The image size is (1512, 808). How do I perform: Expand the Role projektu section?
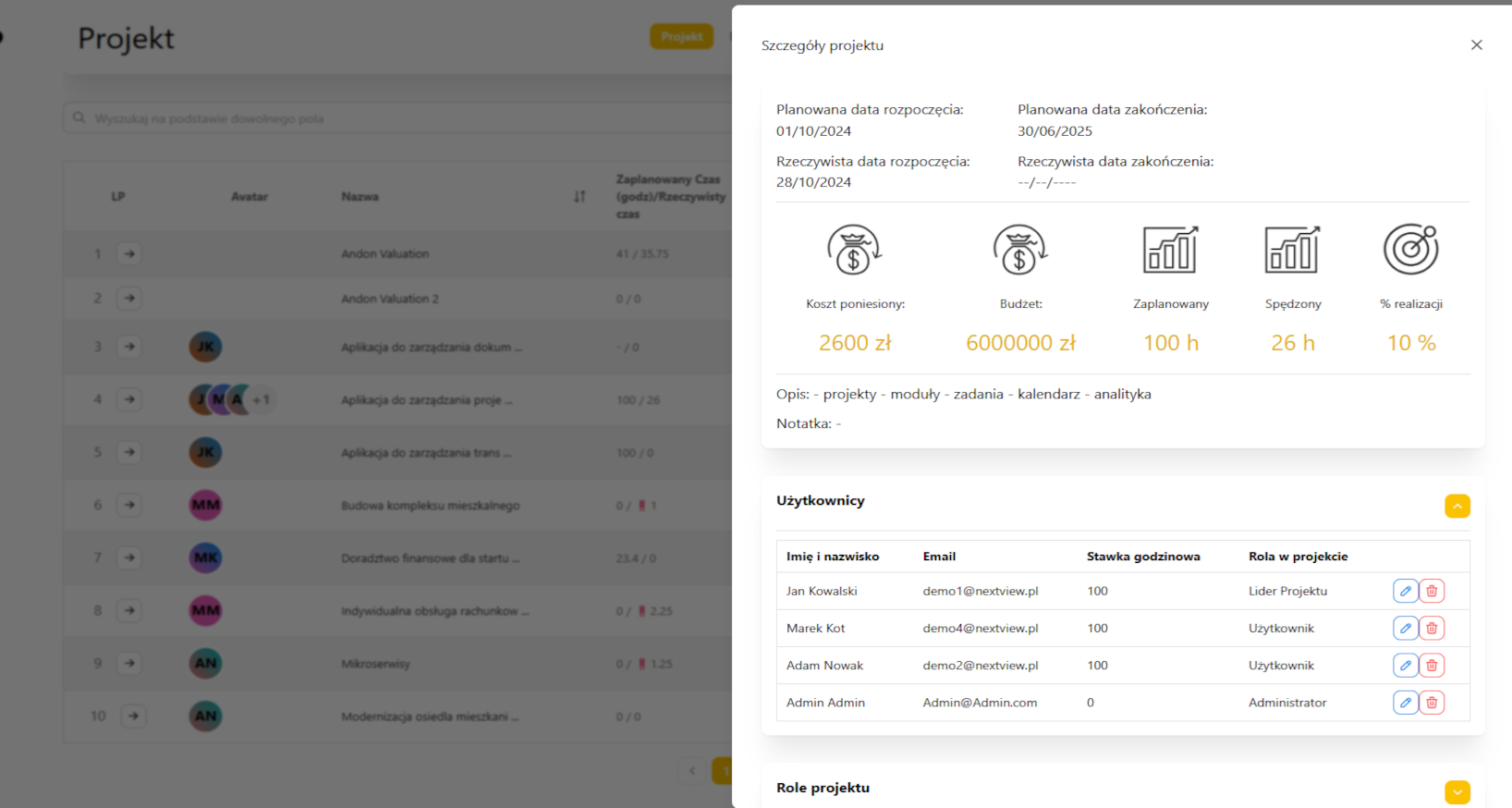[1457, 792]
